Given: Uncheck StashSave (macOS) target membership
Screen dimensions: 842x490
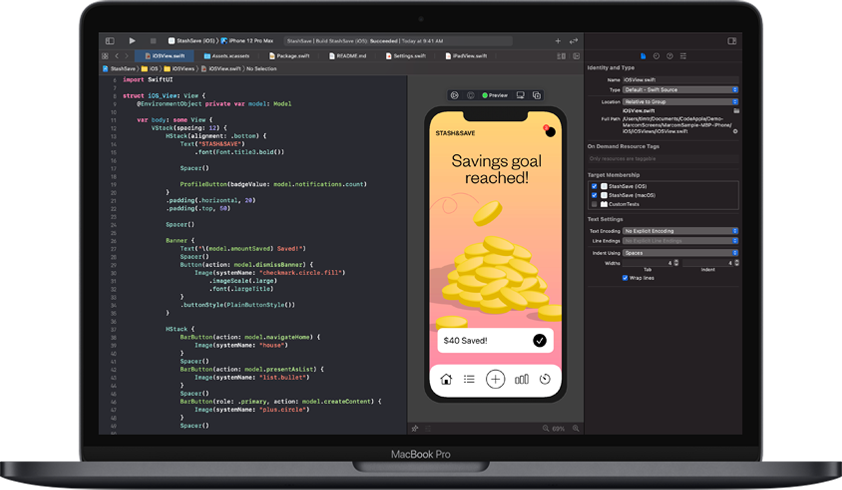Looking at the screenshot, I should coord(594,195).
